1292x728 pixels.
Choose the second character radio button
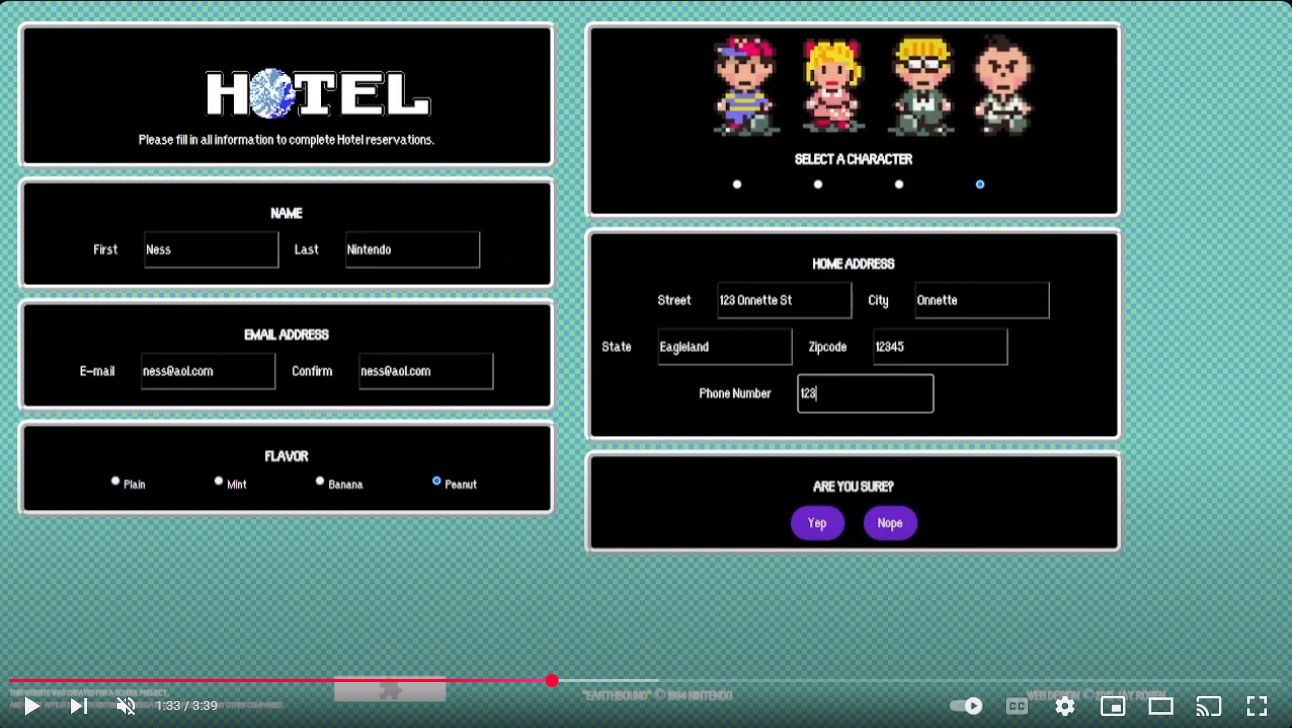(x=818, y=184)
